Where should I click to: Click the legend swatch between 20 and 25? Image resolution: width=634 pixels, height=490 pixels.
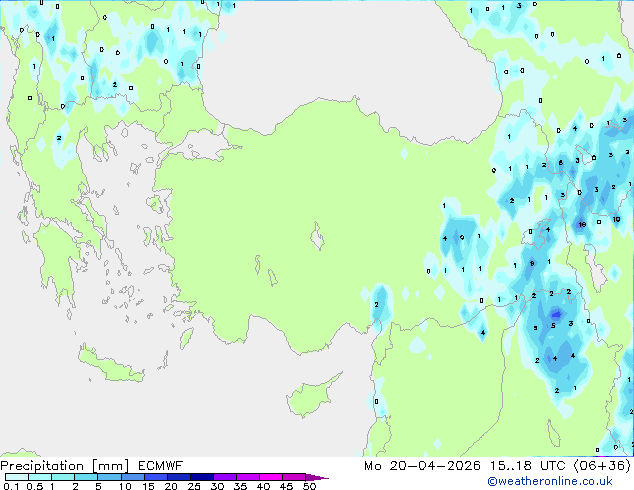pyautogui.click(x=179, y=477)
